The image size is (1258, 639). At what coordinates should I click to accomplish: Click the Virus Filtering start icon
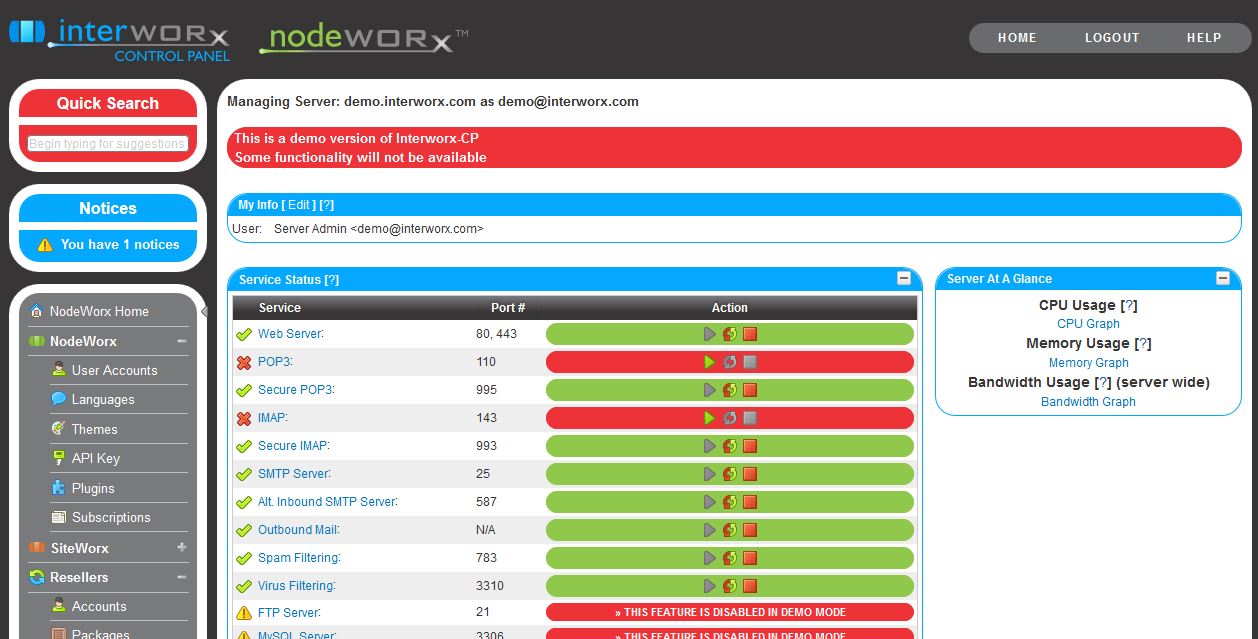click(x=710, y=586)
